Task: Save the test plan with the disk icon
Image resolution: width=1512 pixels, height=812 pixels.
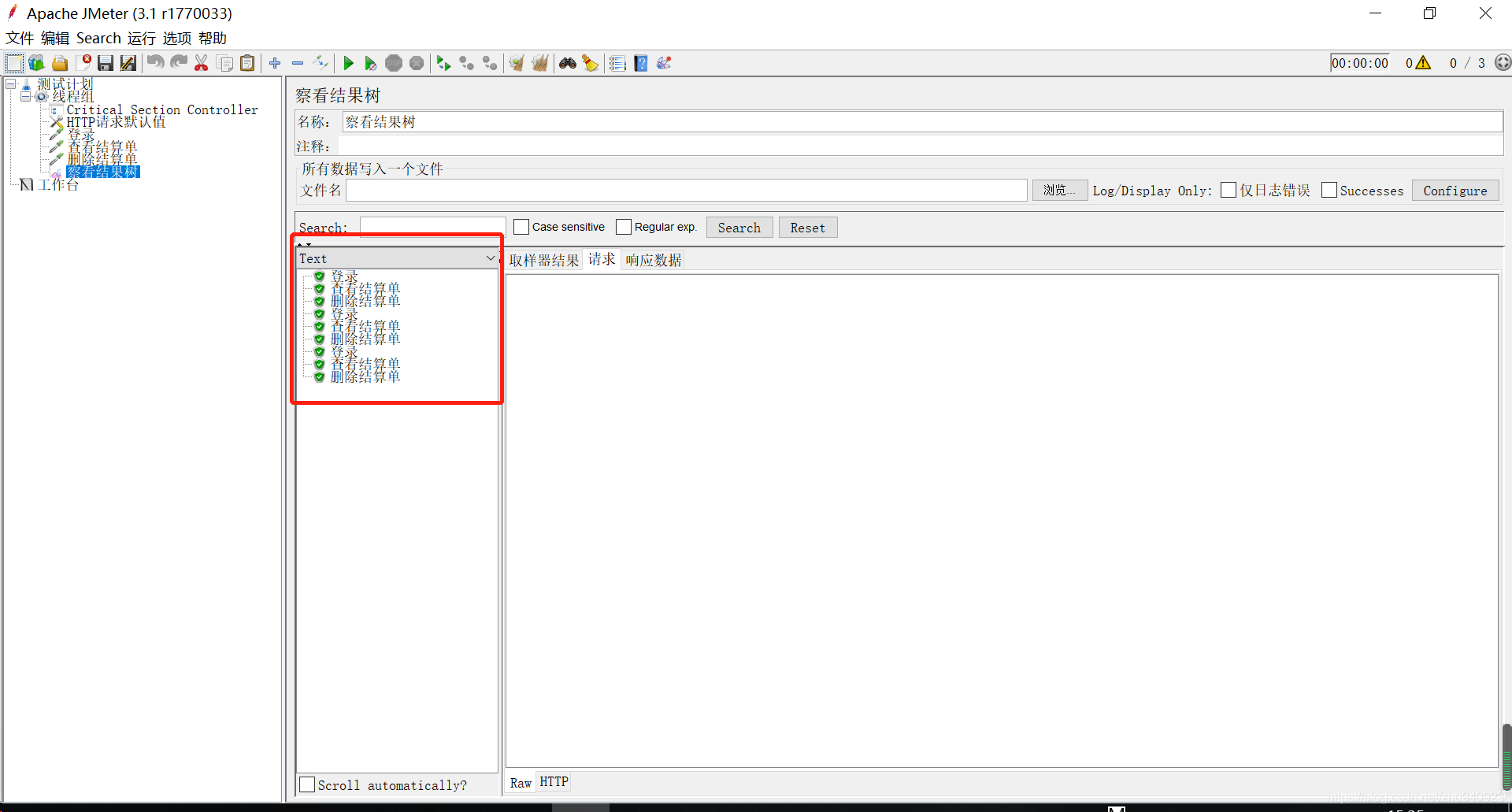Action: pyautogui.click(x=105, y=63)
